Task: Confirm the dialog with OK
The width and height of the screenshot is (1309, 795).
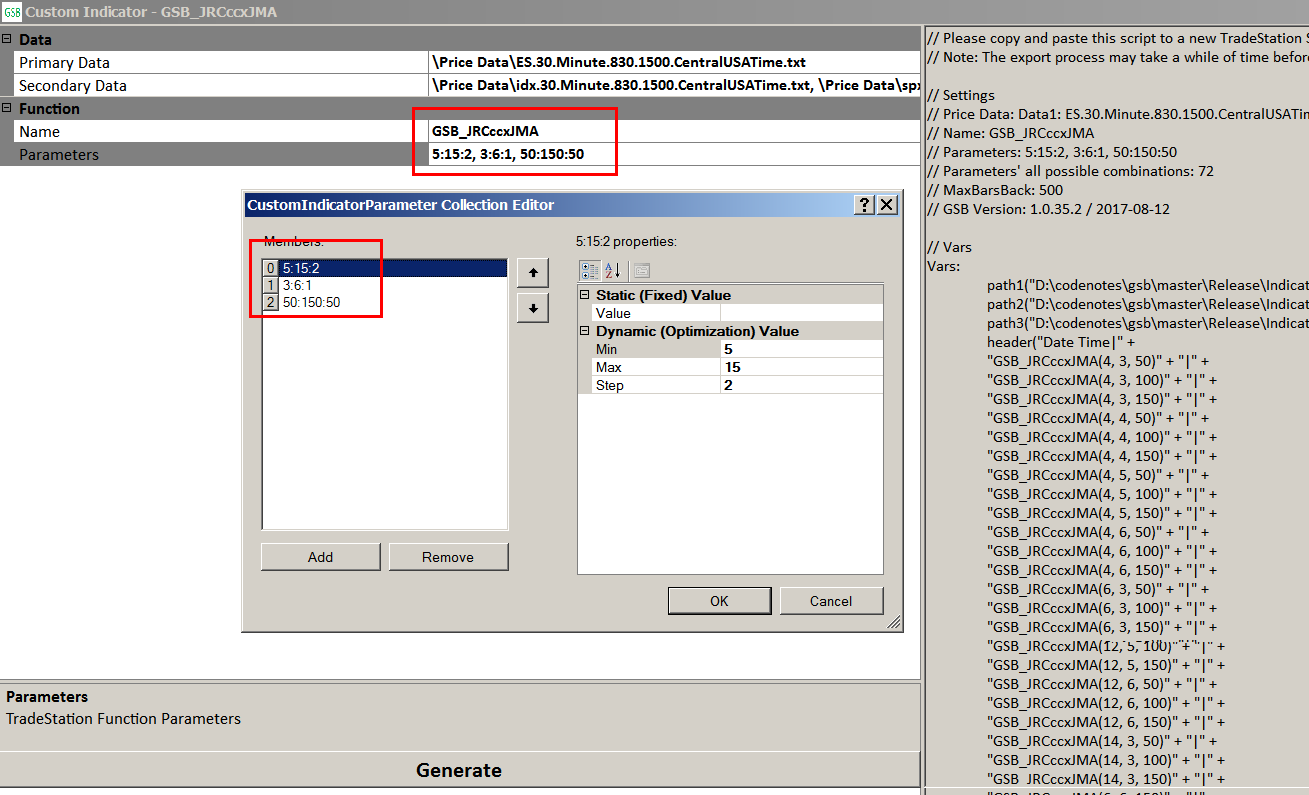Action: 719,601
